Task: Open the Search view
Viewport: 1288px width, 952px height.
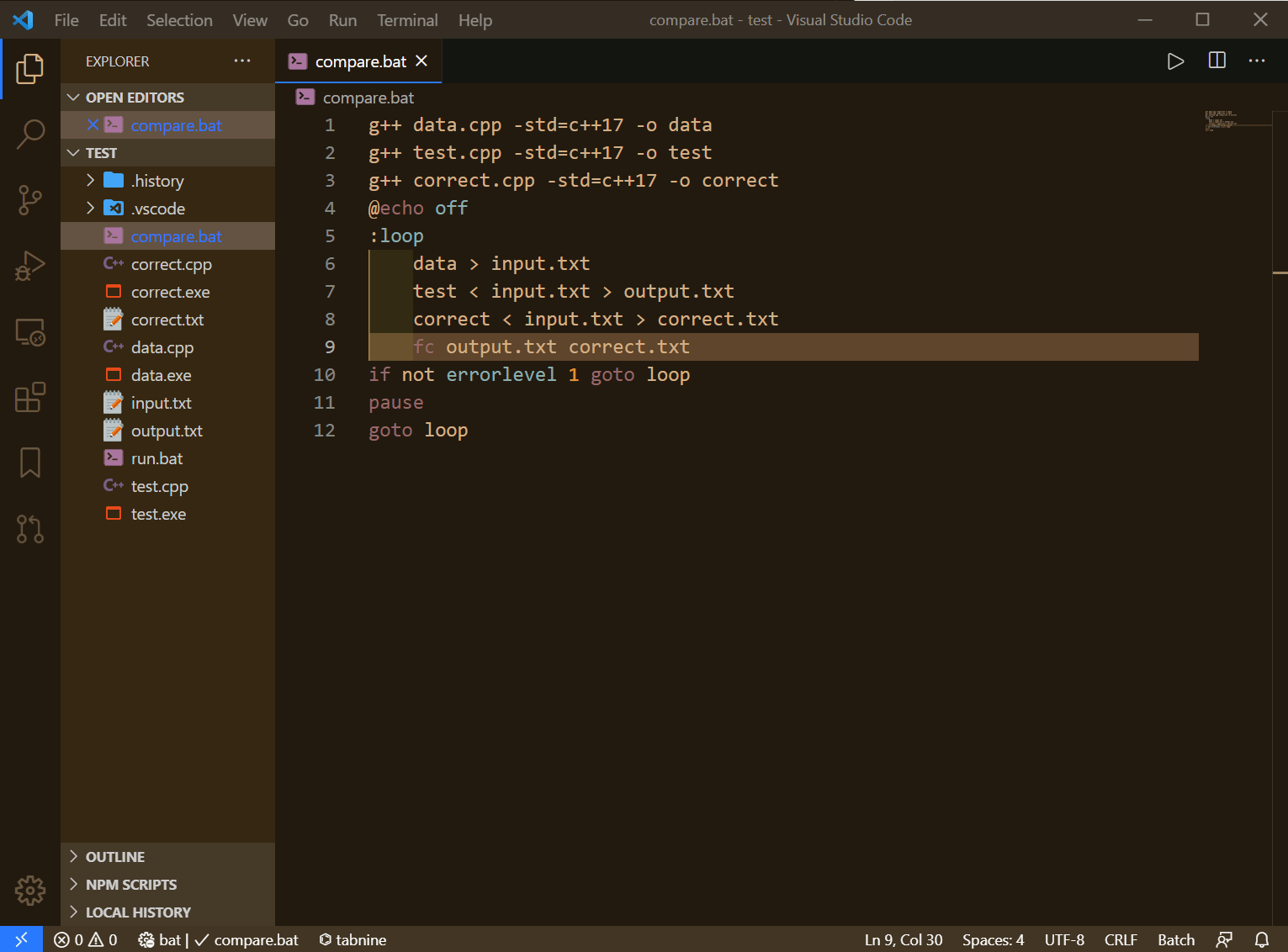Action: 30,135
